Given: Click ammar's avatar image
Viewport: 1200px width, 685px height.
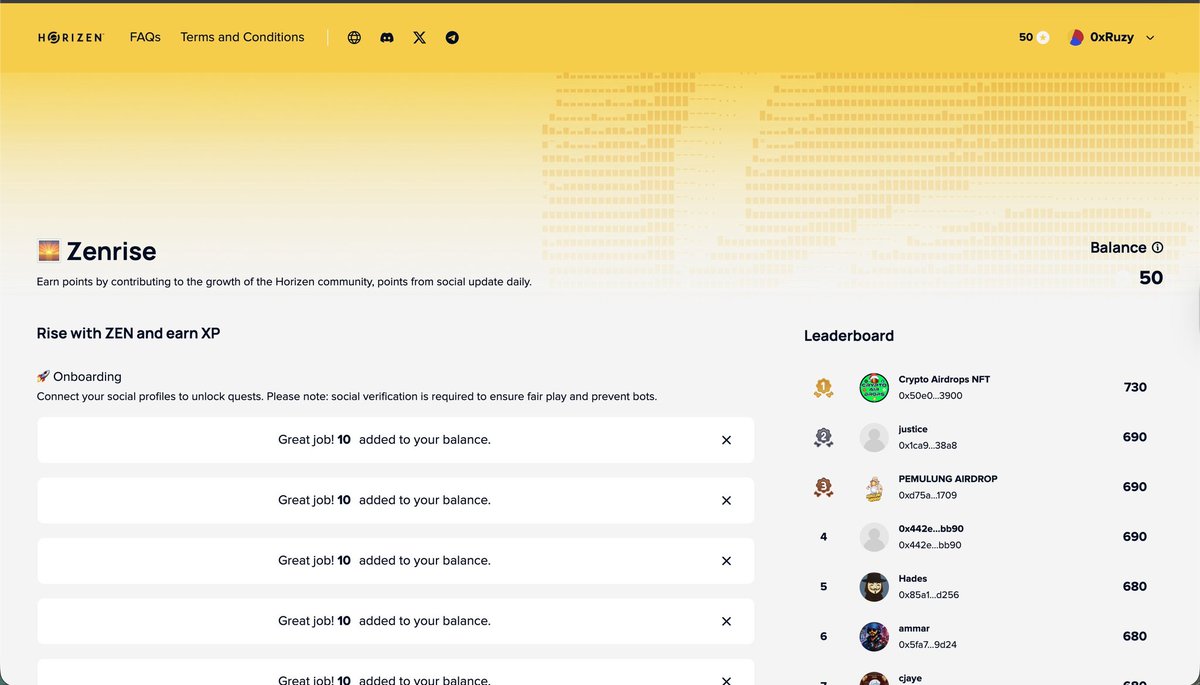Looking at the screenshot, I should tap(874, 637).
